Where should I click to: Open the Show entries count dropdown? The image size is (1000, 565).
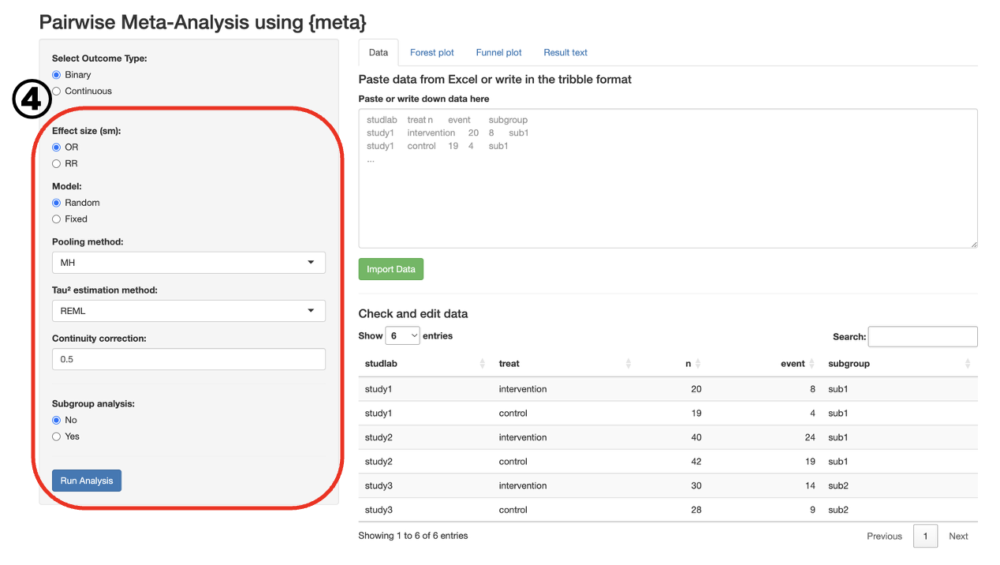coord(402,336)
